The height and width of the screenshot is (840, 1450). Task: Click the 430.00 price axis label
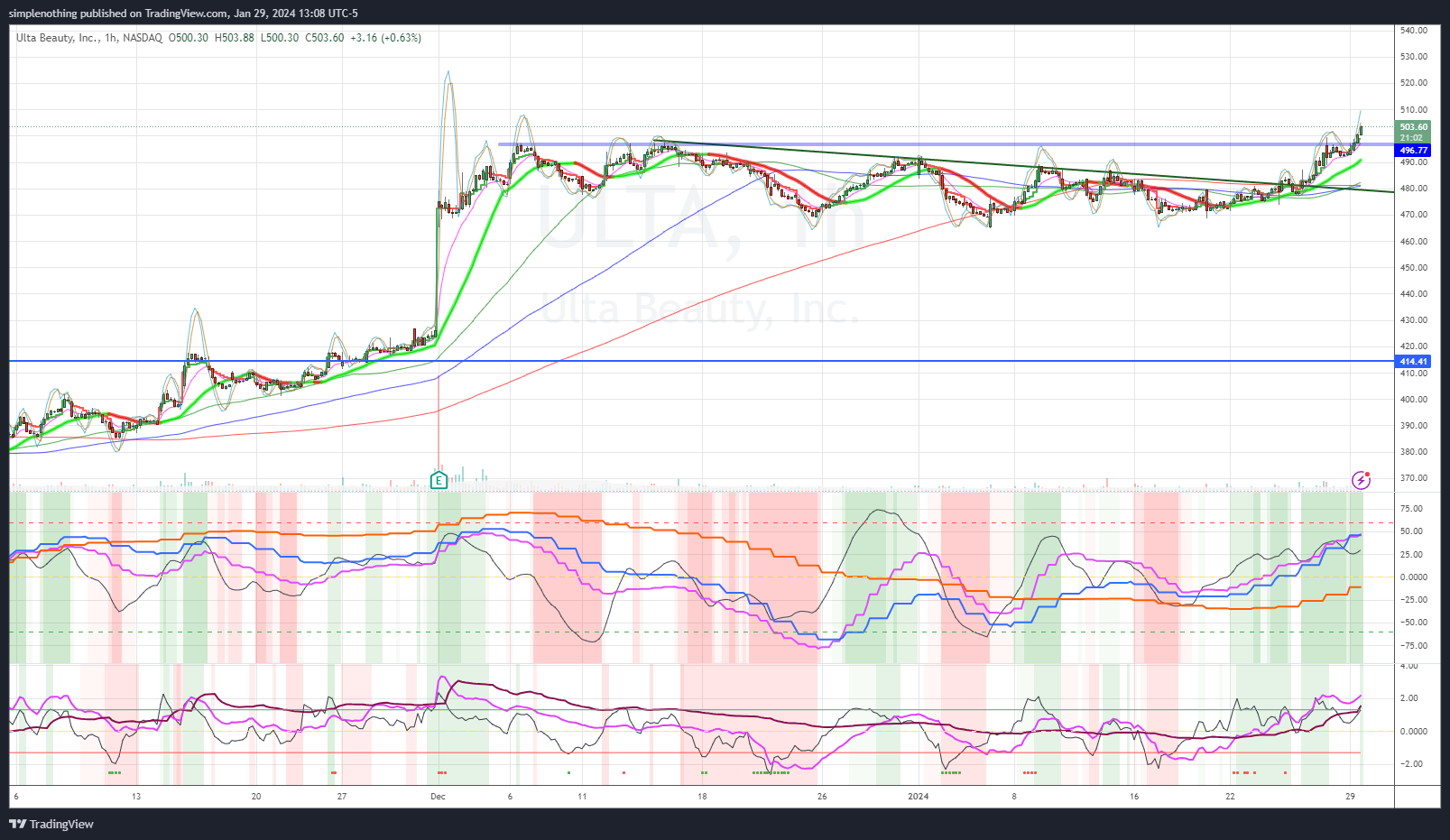pos(1414,320)
